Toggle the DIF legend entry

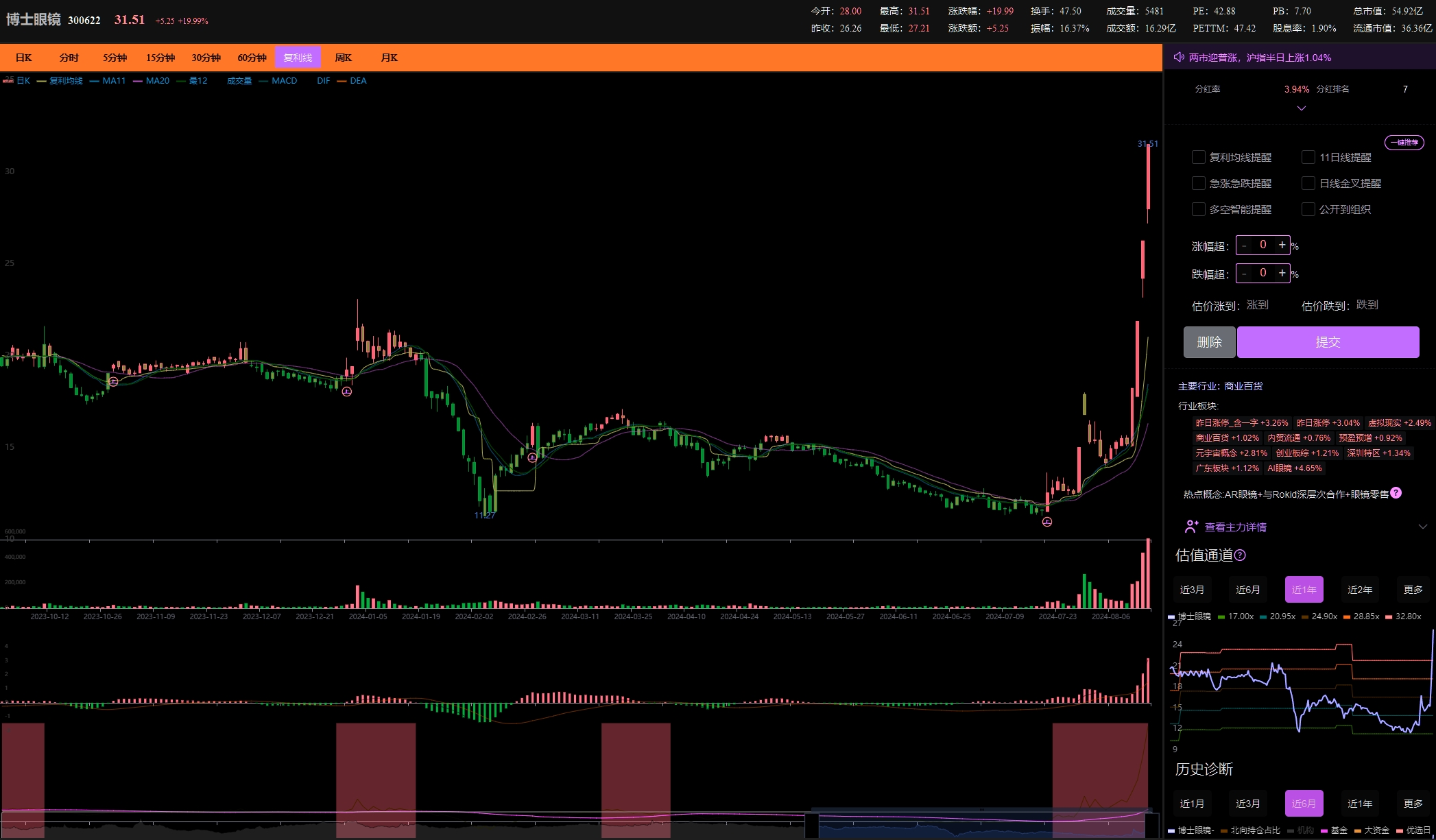pyautogui.click(x=323, y=81)
